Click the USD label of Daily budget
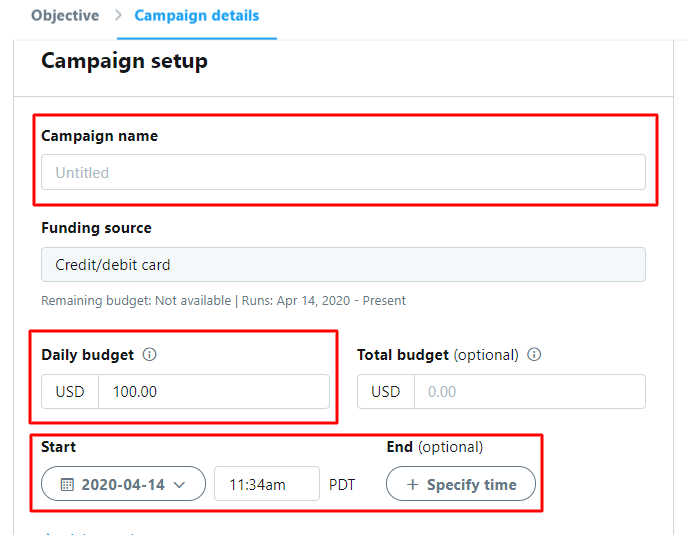 [70, 391]
